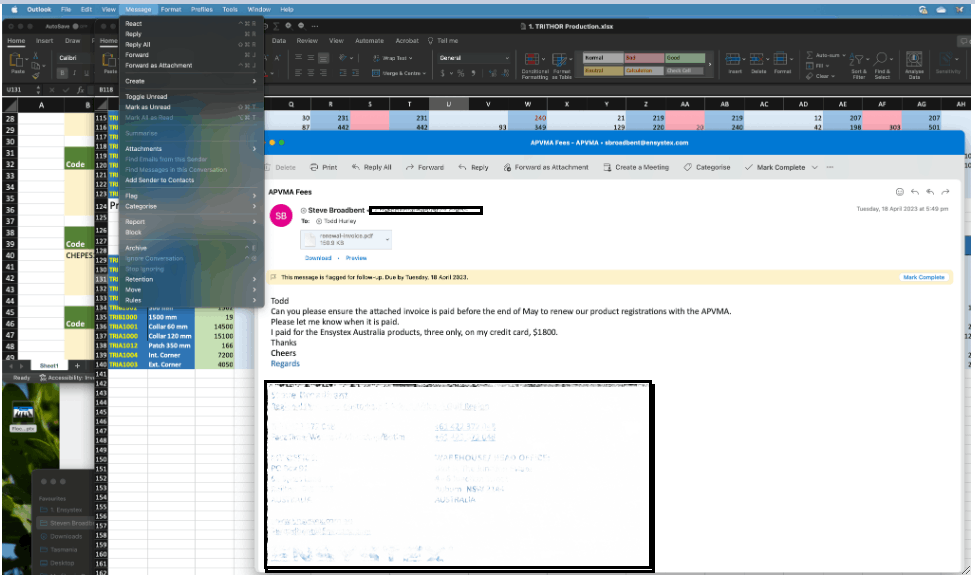Expand the Retention submenu
This screenshot has width=975, height=580.
190,279
